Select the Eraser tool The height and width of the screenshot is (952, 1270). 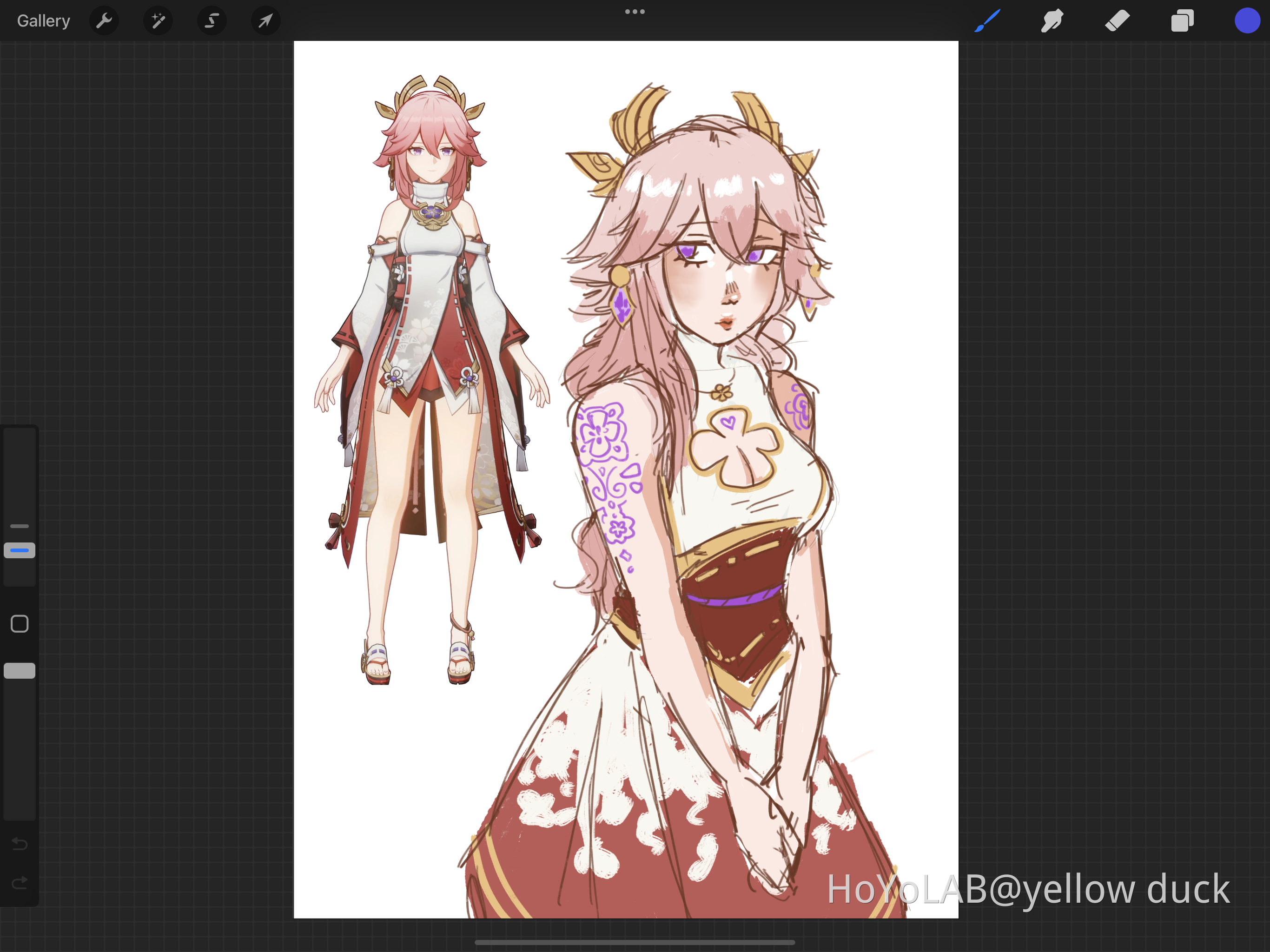click(1116, 20)
